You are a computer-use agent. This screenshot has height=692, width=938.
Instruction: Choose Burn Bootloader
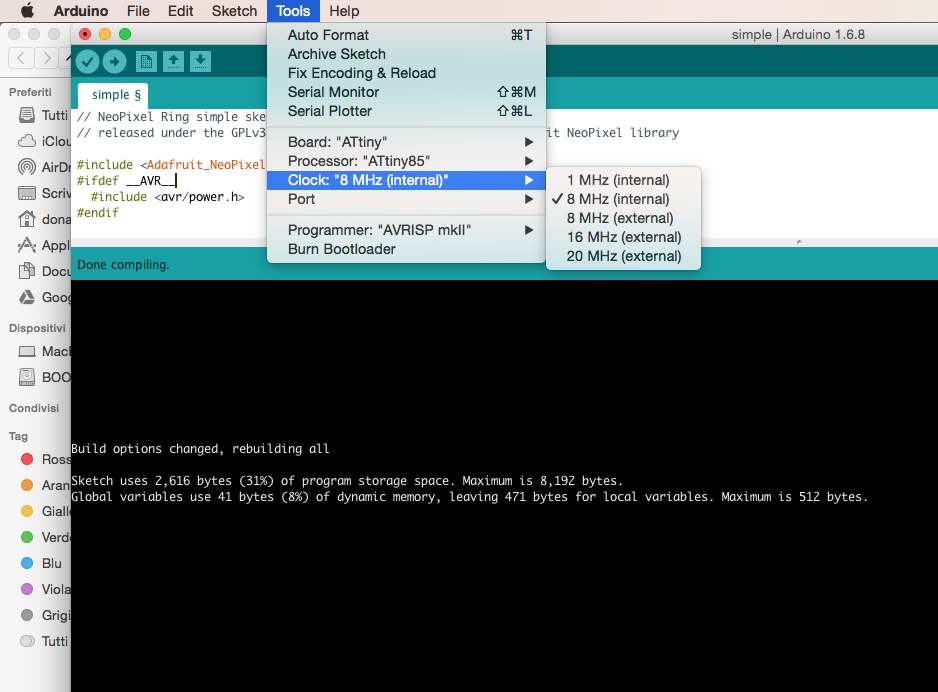click(406, 249)
